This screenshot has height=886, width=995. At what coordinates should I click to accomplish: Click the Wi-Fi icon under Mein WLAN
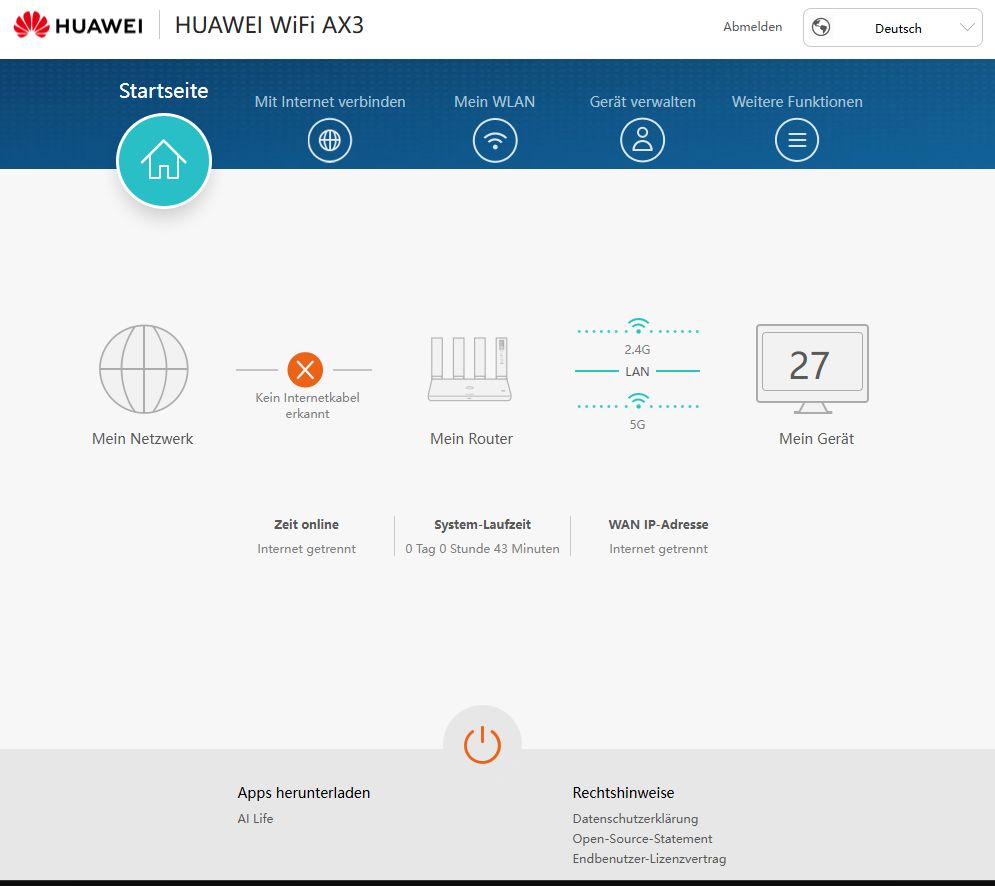pos(495,140)
